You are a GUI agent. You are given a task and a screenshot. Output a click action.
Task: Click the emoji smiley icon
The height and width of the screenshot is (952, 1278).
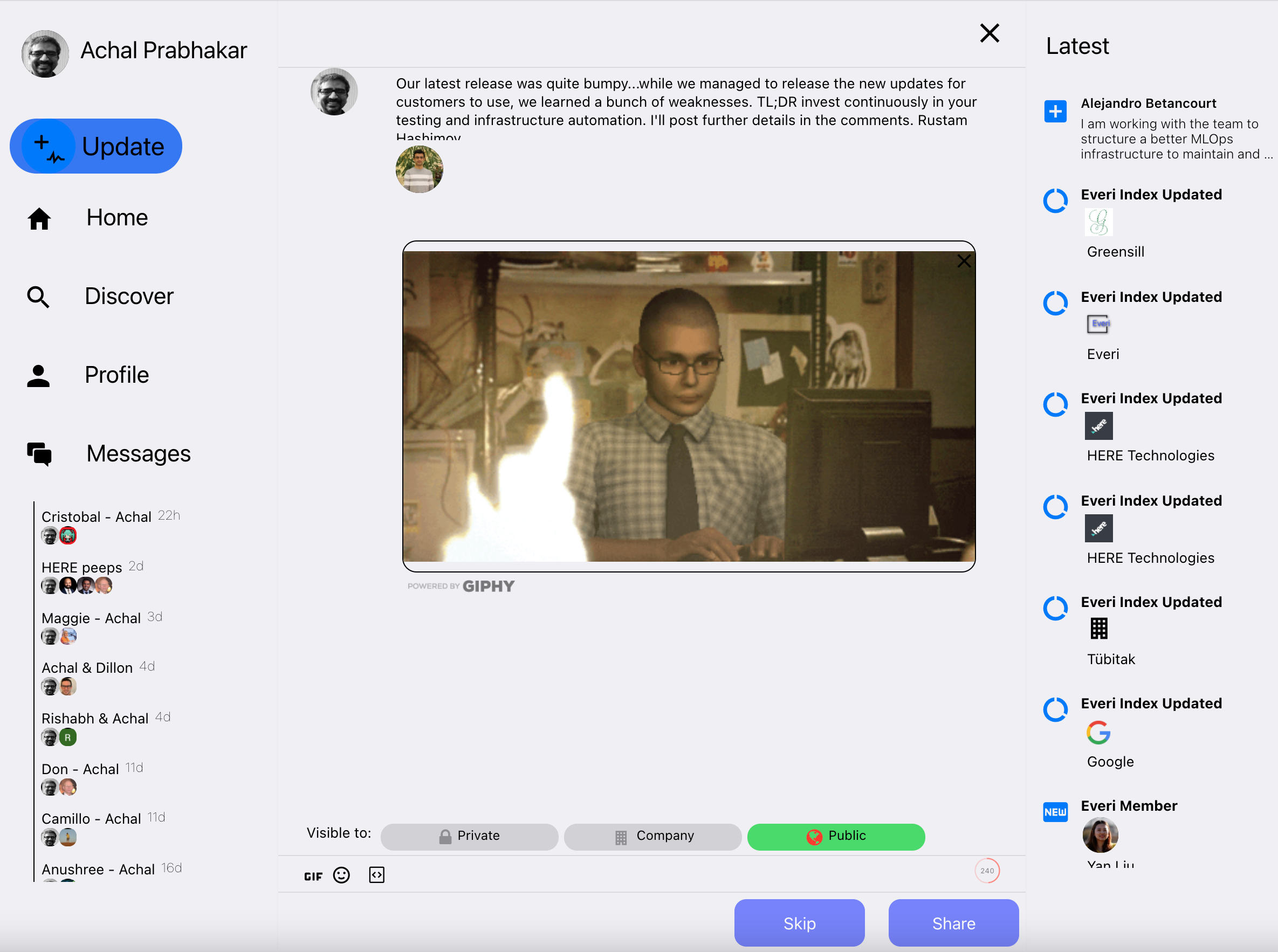point(341,875)
